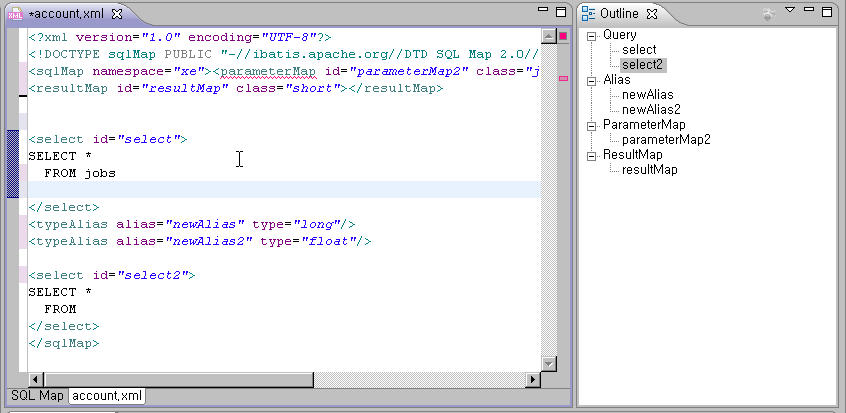Screen dimensions: 846x413
Task: Click the pink error square atop ruler
Action: pos(563,37)
